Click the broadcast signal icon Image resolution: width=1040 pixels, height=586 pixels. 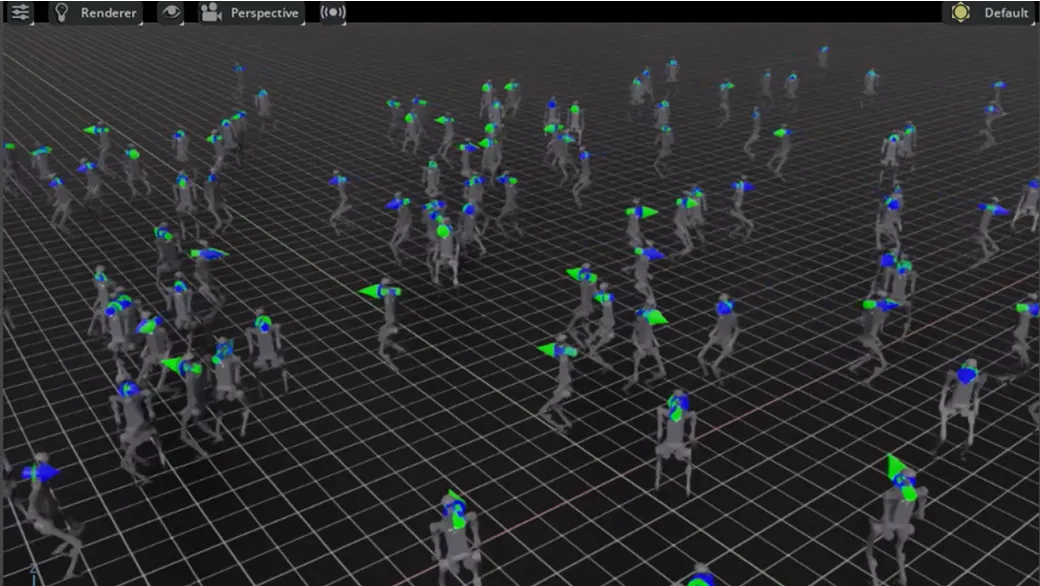[332, 13]
